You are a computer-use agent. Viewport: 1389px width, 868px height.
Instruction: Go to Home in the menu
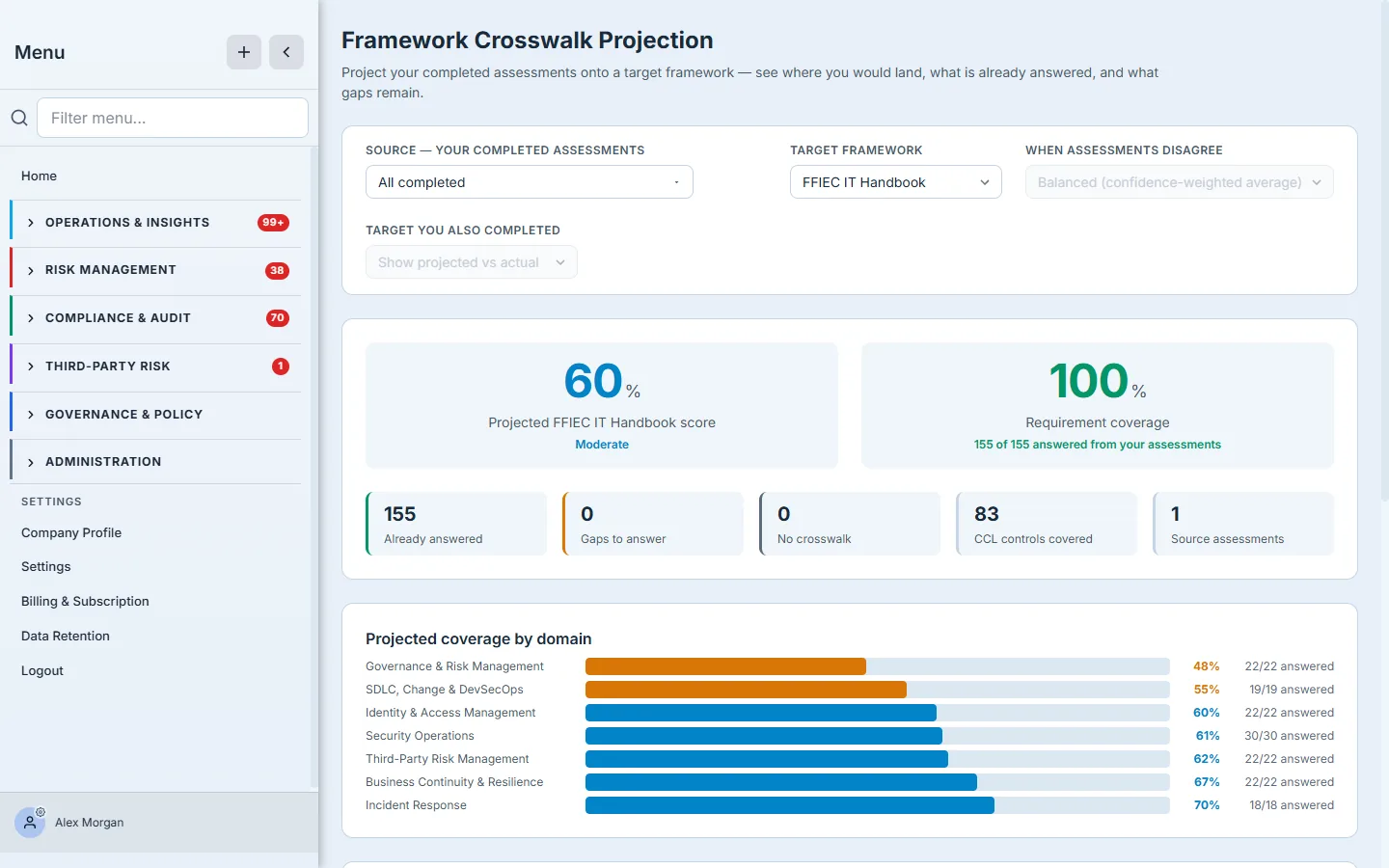coord(39,176)
